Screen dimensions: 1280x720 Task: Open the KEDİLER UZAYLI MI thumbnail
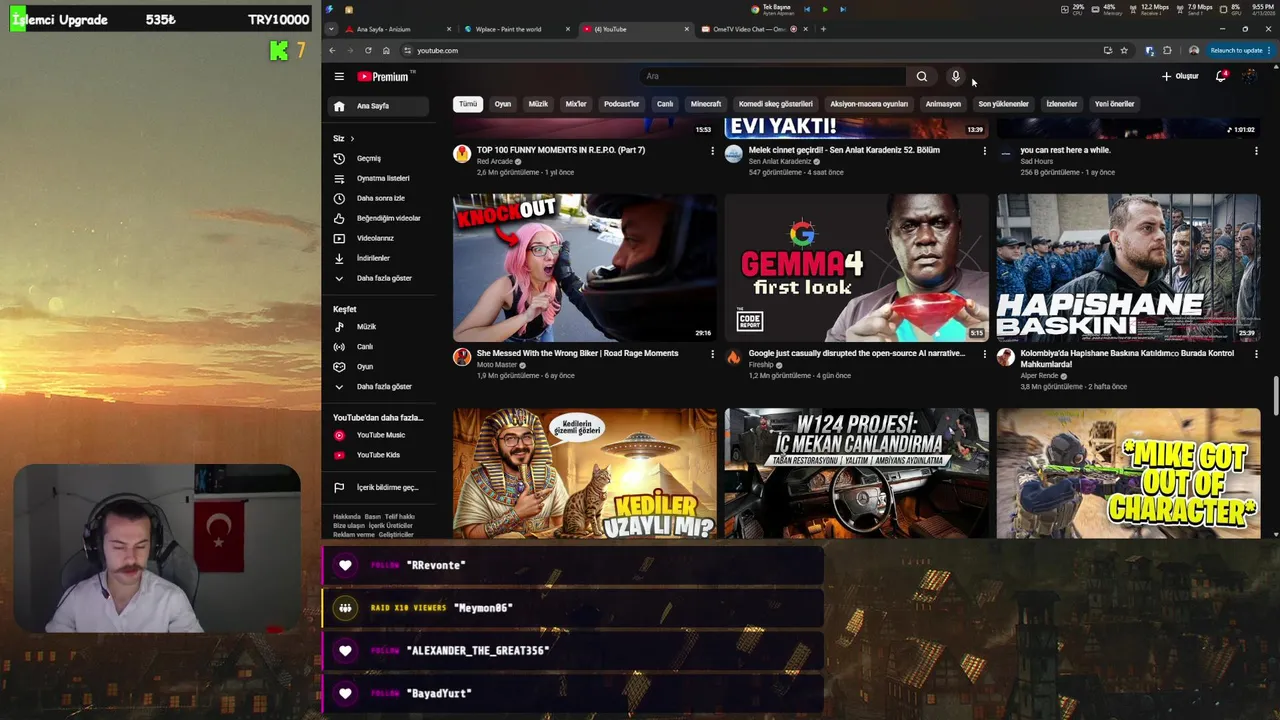tap(585, 473)
